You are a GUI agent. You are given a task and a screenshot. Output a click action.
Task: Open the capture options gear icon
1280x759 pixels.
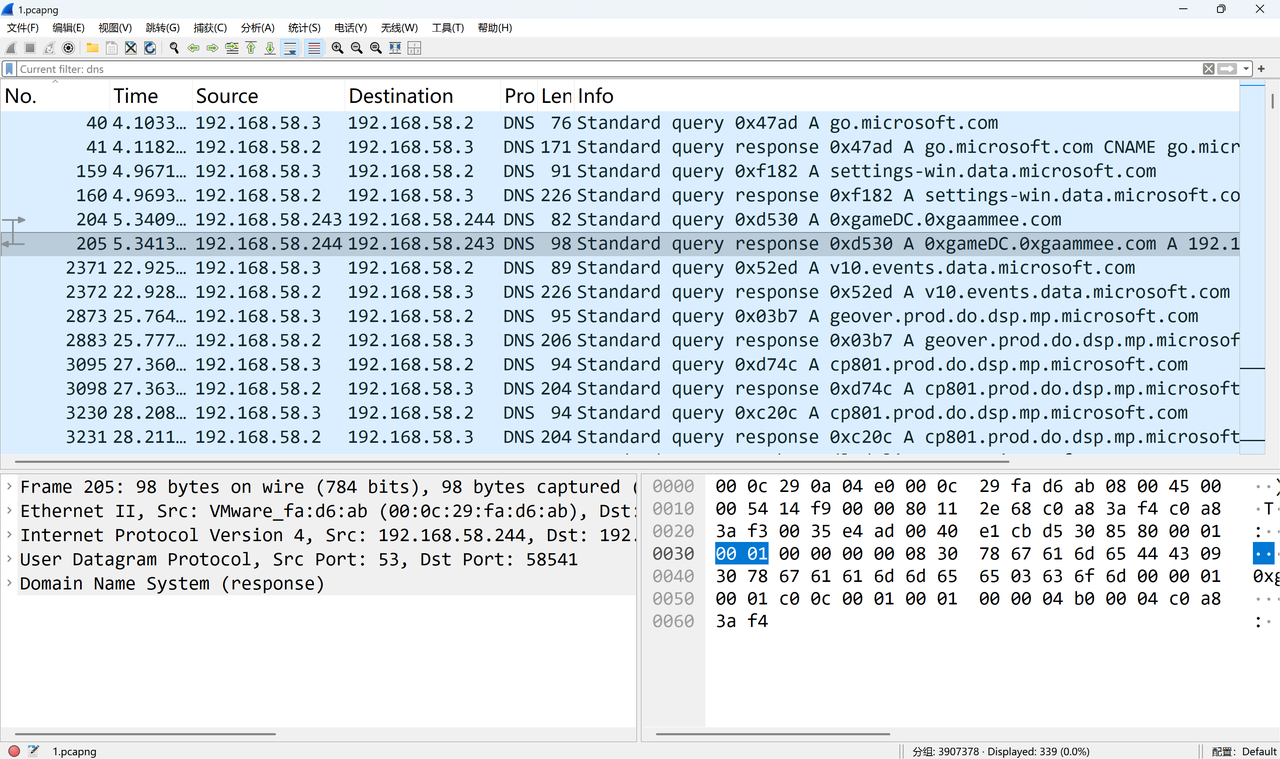click(x=68, y=48)
